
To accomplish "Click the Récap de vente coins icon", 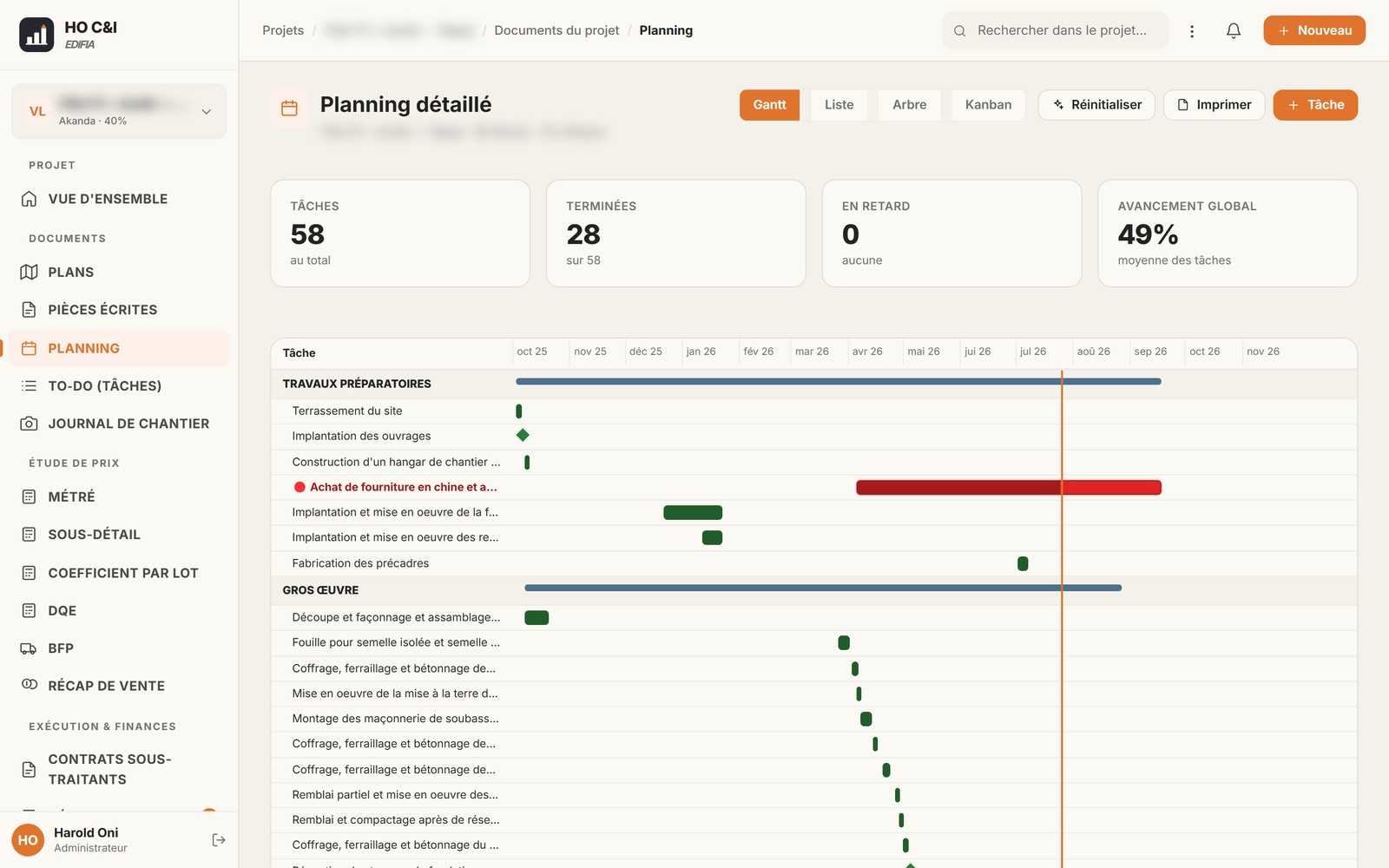I will click(x=29, y=685).
